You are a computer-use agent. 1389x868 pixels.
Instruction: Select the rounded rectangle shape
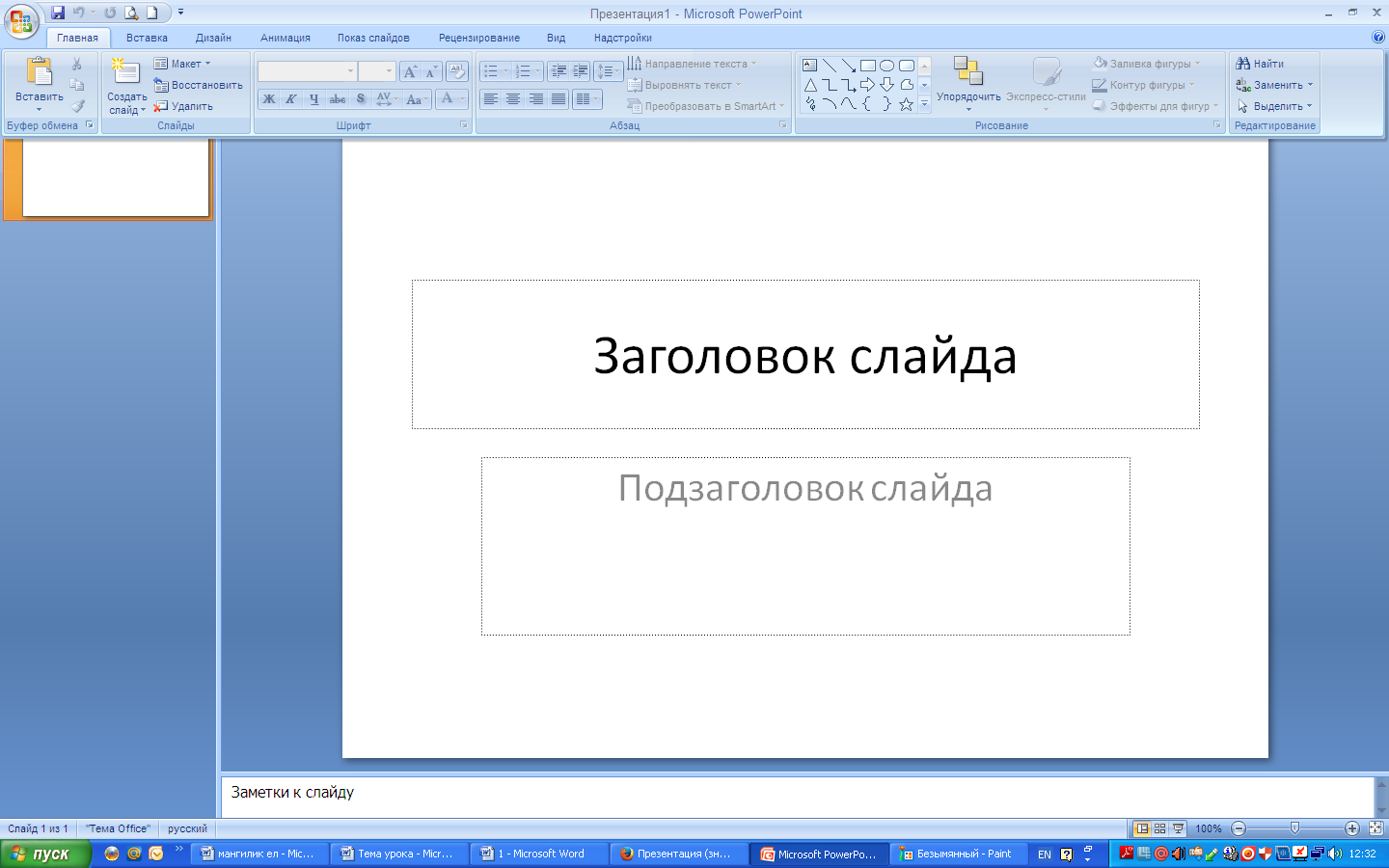(907, 66)
